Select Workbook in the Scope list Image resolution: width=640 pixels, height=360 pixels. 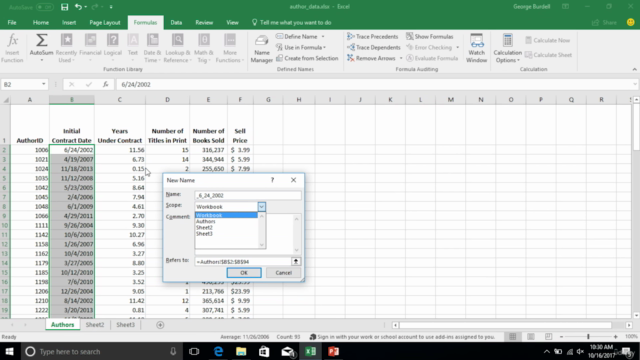coord(226,215)
